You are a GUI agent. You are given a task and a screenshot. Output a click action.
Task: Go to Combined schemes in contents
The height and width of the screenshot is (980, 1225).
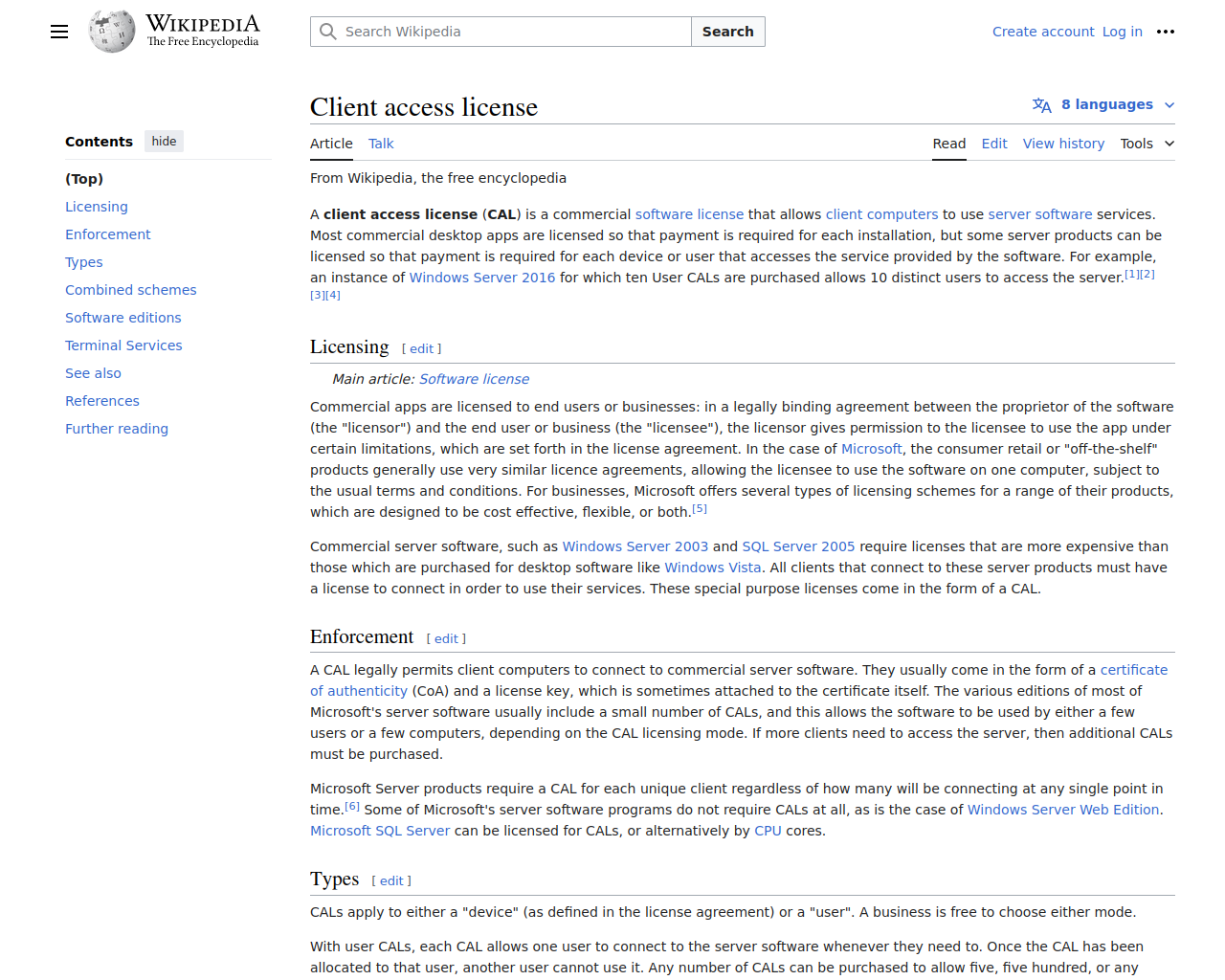131,290
